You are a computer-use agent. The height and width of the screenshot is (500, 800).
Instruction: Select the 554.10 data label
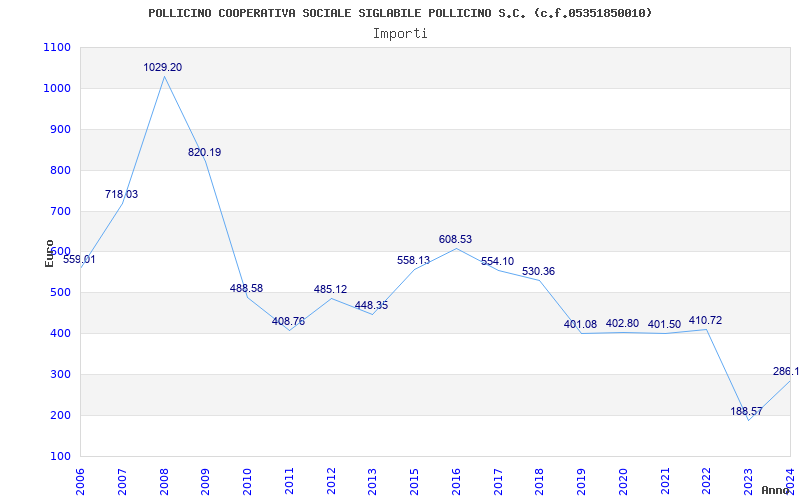tap(497, 261)
